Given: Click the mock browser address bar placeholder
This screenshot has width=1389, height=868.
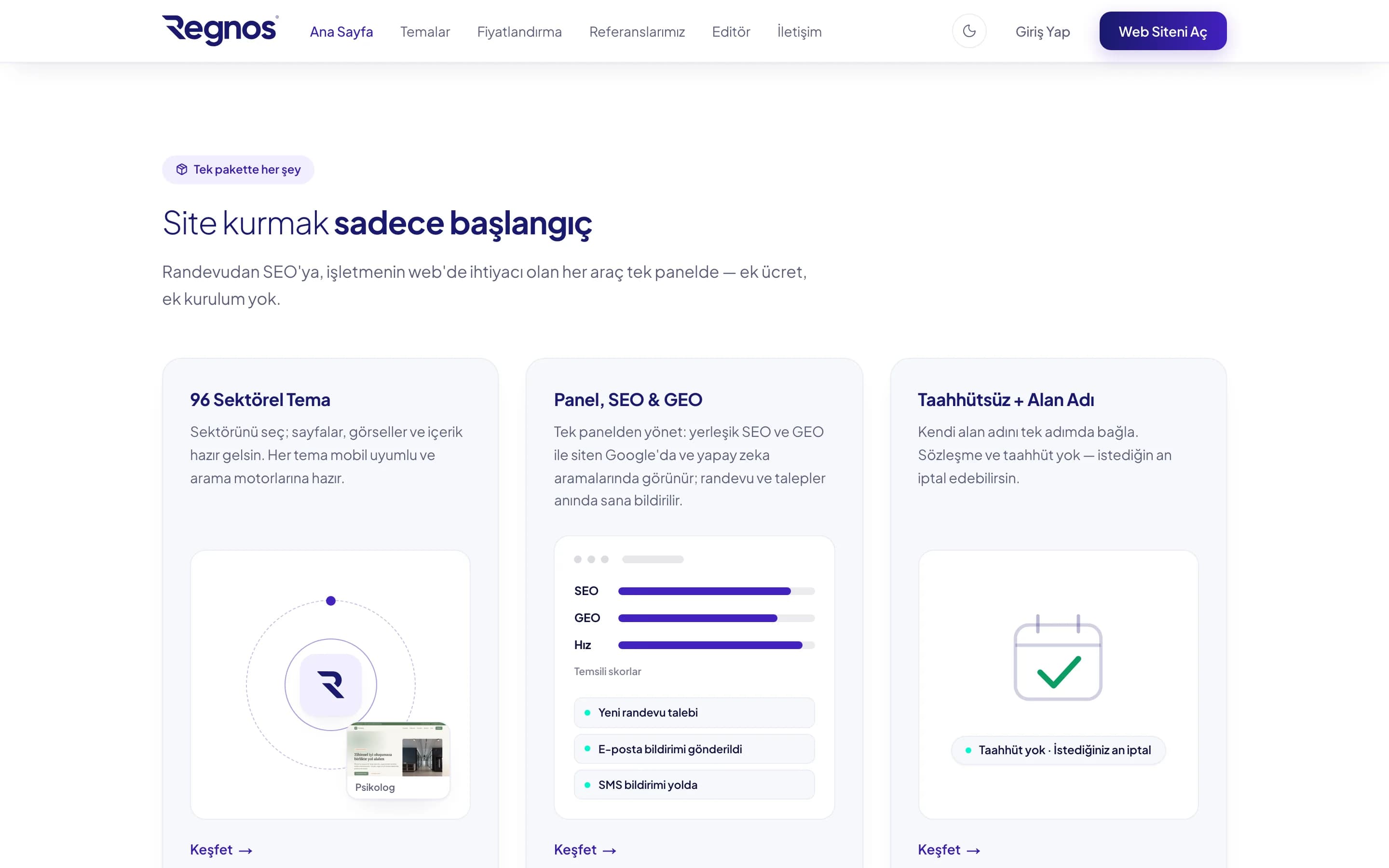Looking at the screenshot, I should pos(653,559).
